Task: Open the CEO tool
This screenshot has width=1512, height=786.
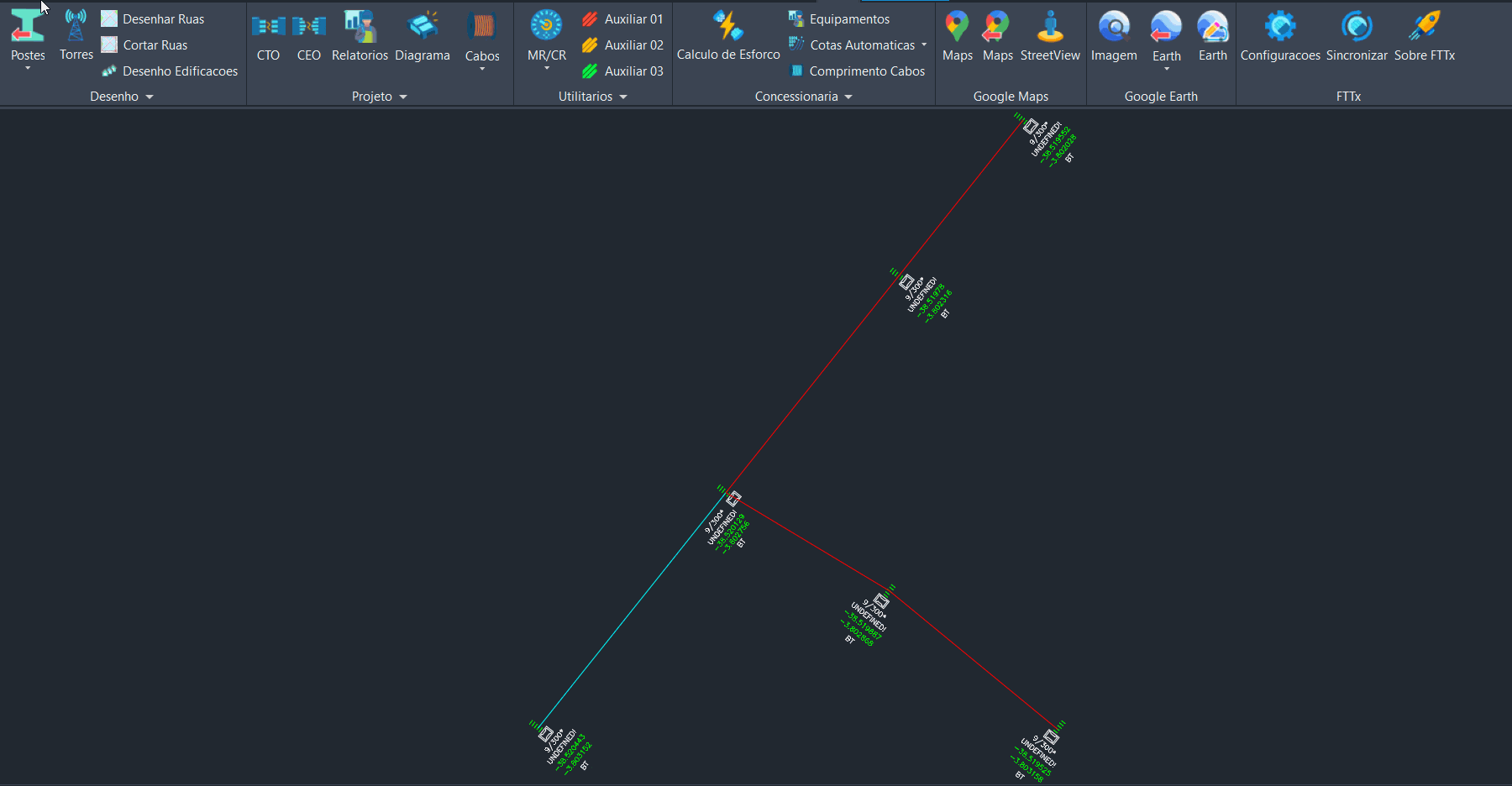Action: [308, 34]
